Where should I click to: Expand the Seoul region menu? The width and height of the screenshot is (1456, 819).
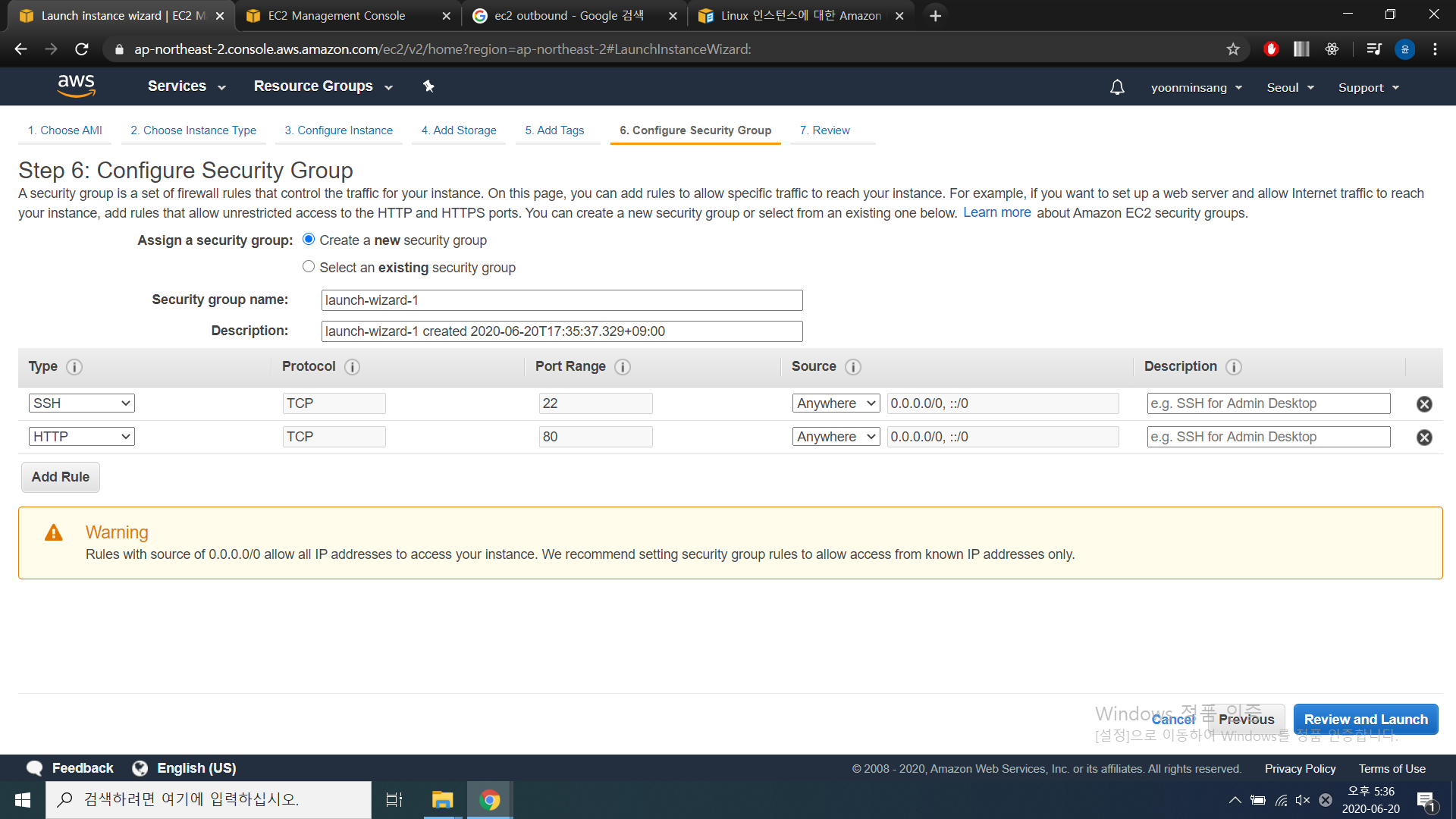pyautogui.click(x=1289, y=87)
